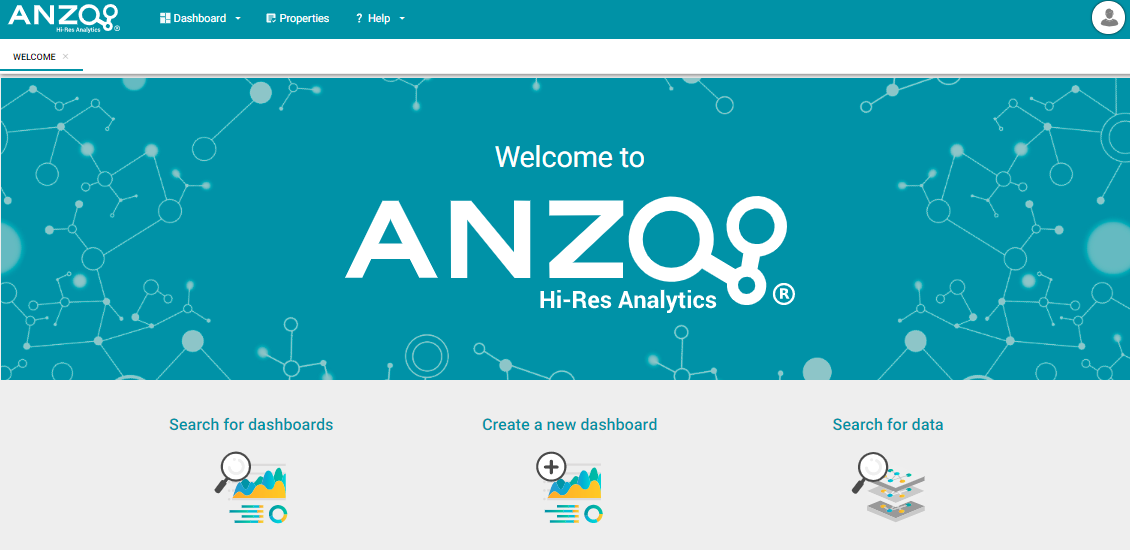Select the WELCOME tab
The width and height of the screenshot is (1130, 550).
(34, 57)
